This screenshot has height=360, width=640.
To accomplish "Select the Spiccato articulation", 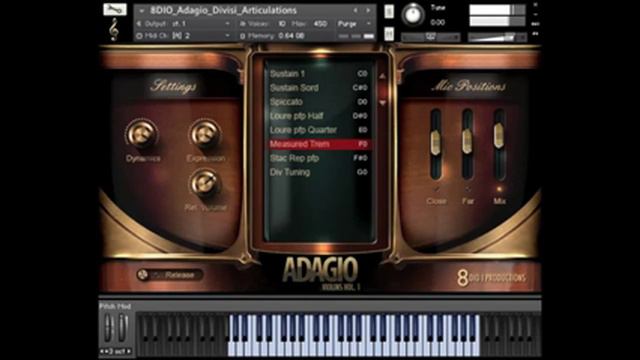I will pos(319,102).
